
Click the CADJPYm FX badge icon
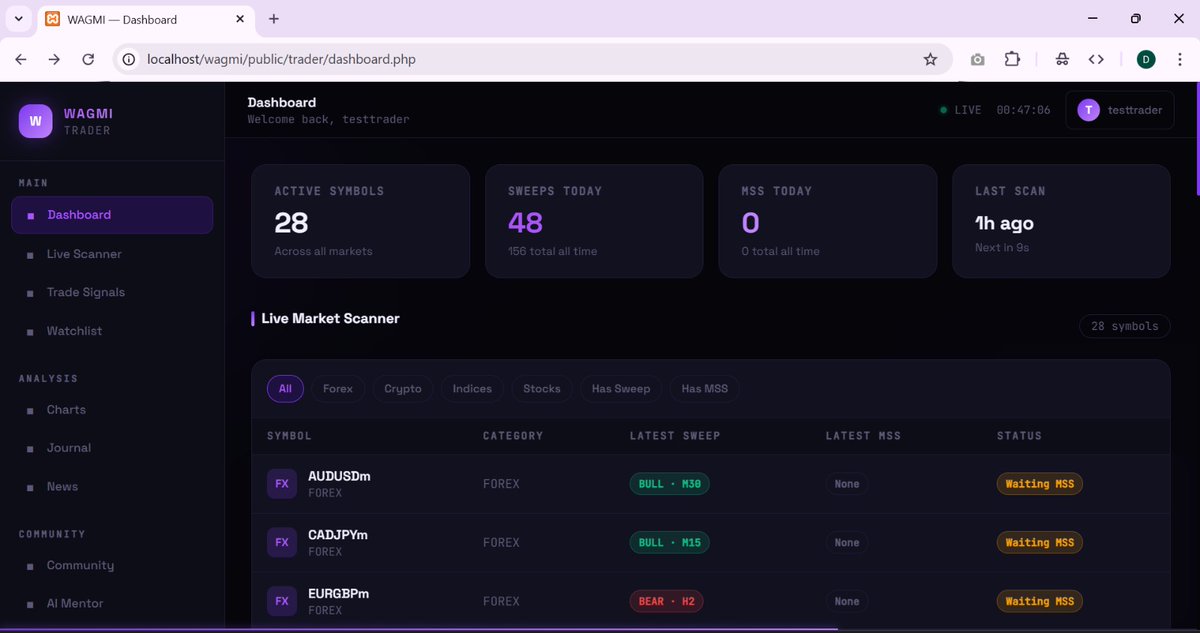(x=282, y=542)
